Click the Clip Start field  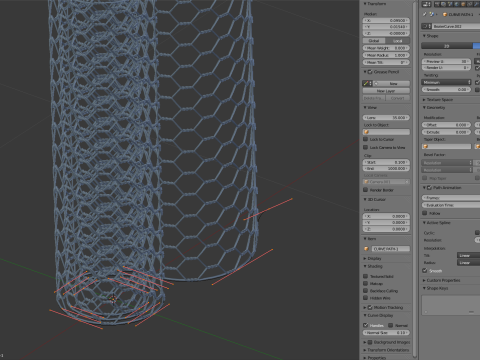click(x=386, y=162)
